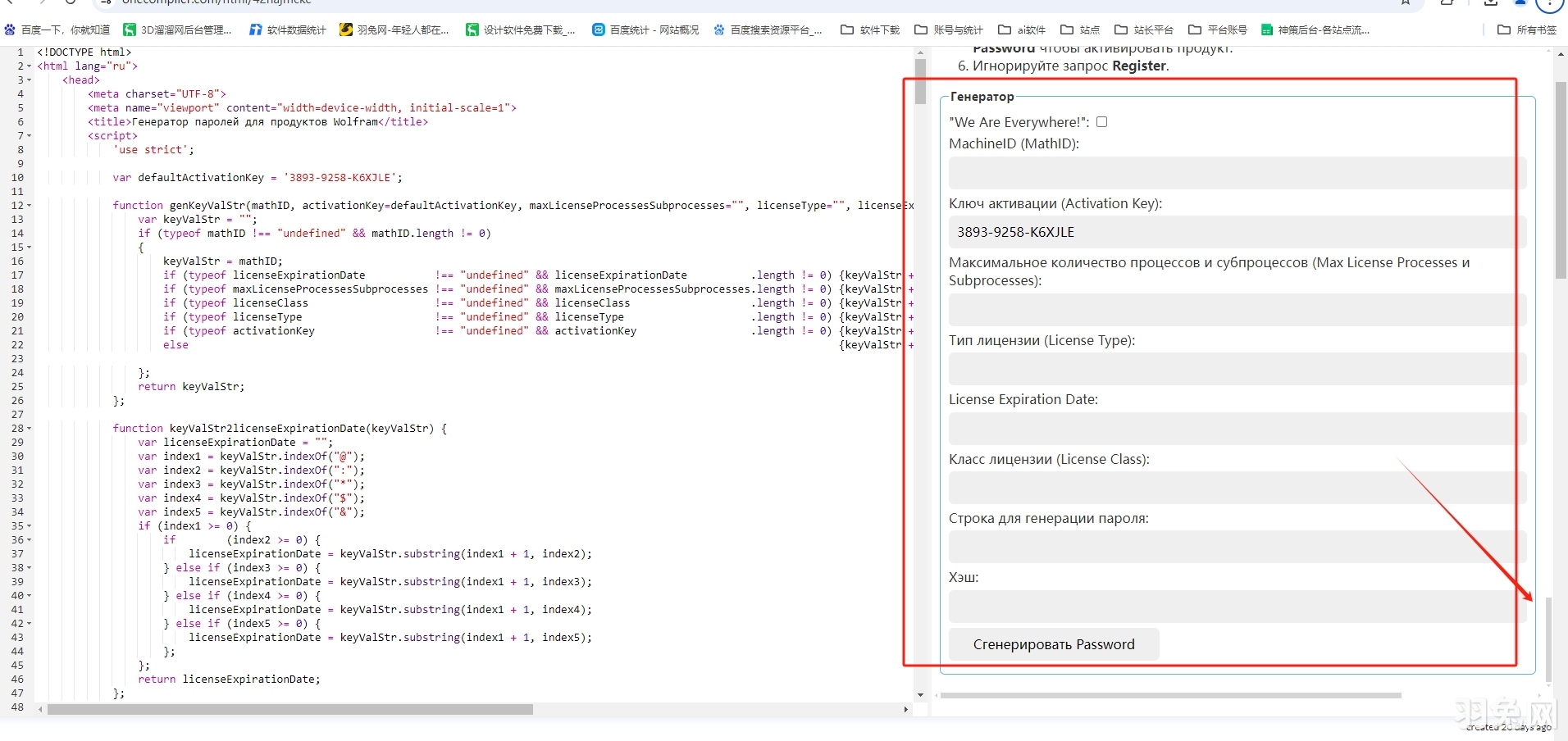This screenshot has height=741, width=1568.
Task: Open the 软件下载 bookmarks folder
Action: click(x=869, y=30)
